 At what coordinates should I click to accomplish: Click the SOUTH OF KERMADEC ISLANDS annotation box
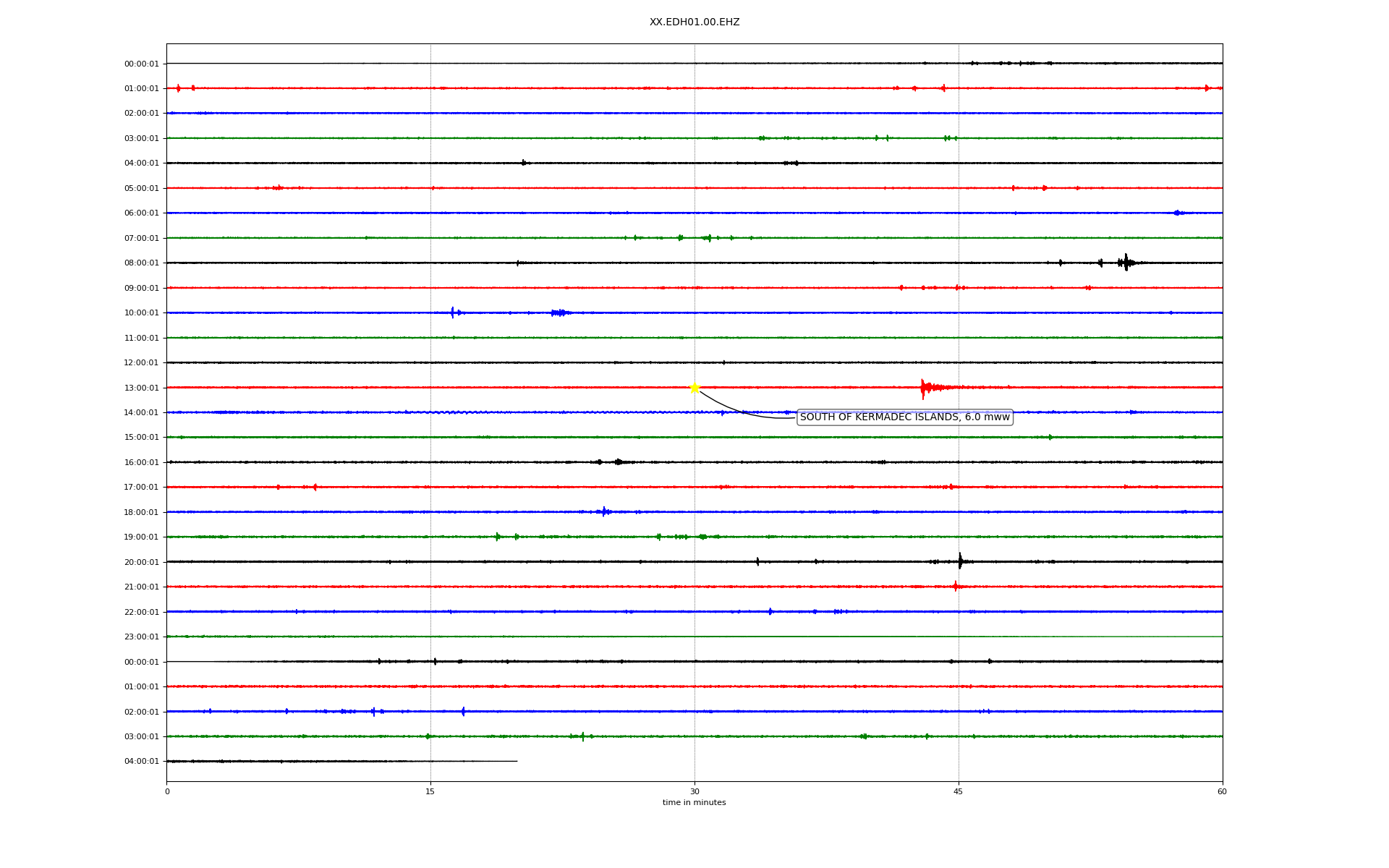click(904, 417)
